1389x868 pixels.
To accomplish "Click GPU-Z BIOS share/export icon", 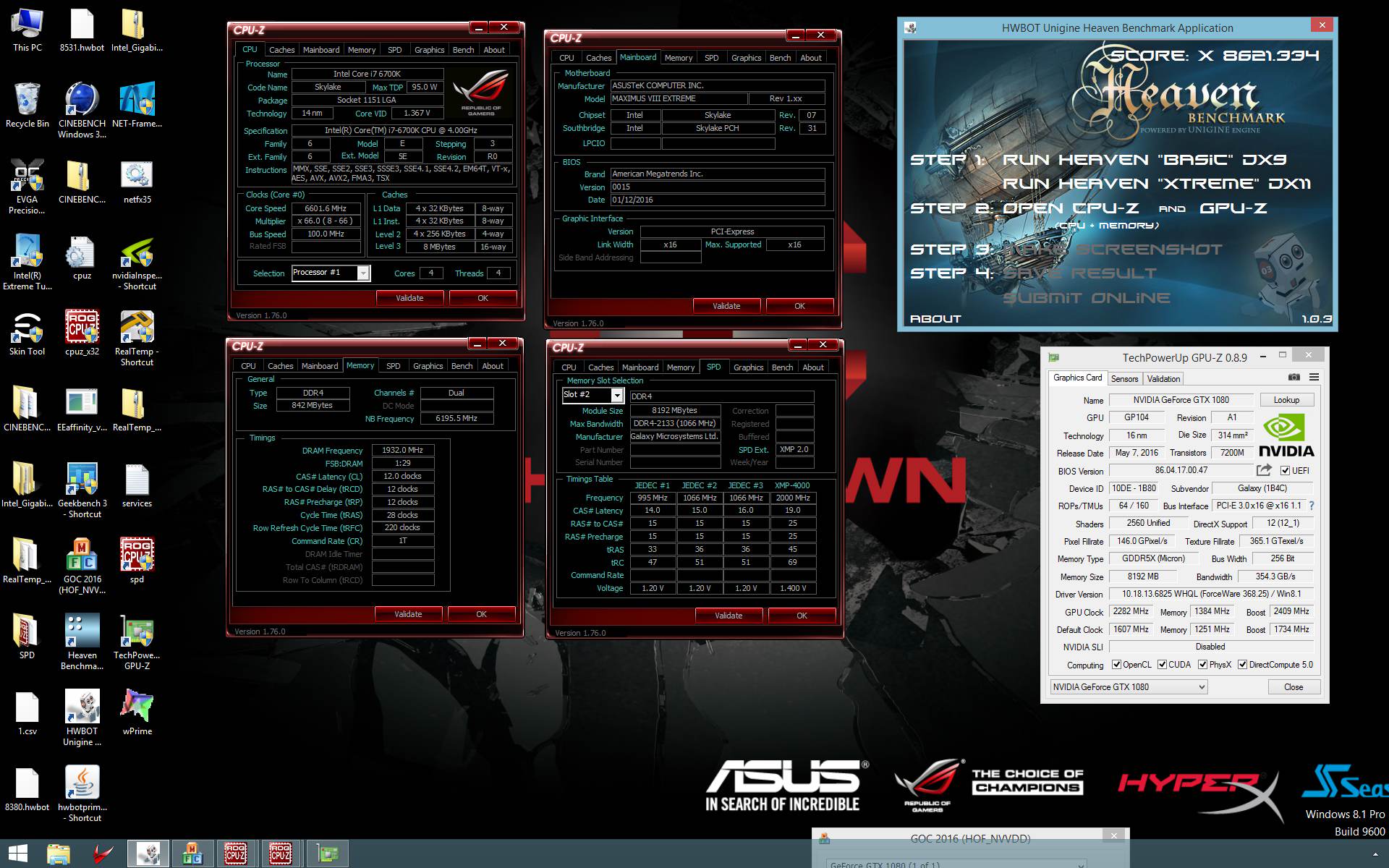I will click(x=1264, y=470).
